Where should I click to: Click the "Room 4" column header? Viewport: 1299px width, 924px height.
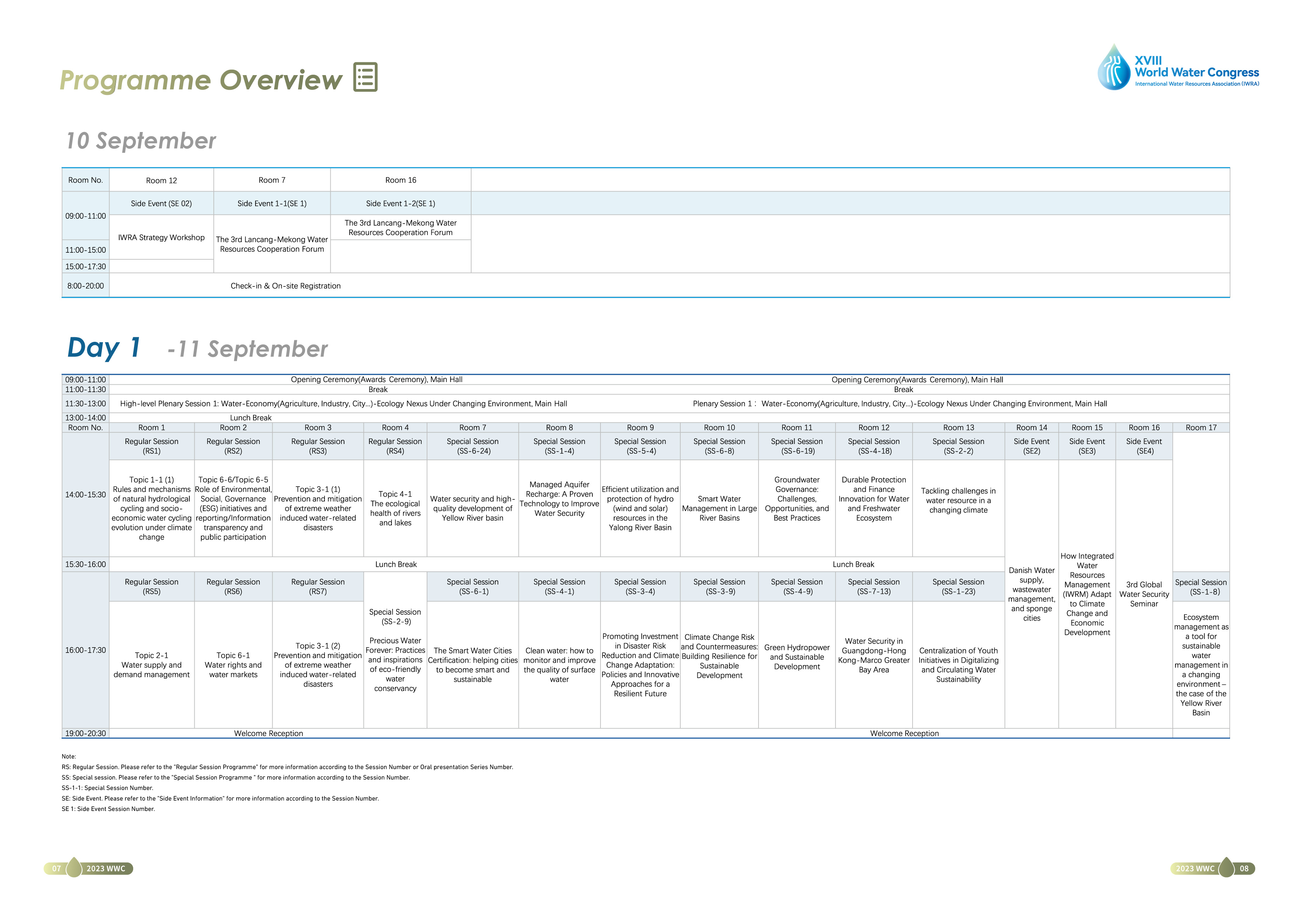pyautogui.click(x=395, y=427)
